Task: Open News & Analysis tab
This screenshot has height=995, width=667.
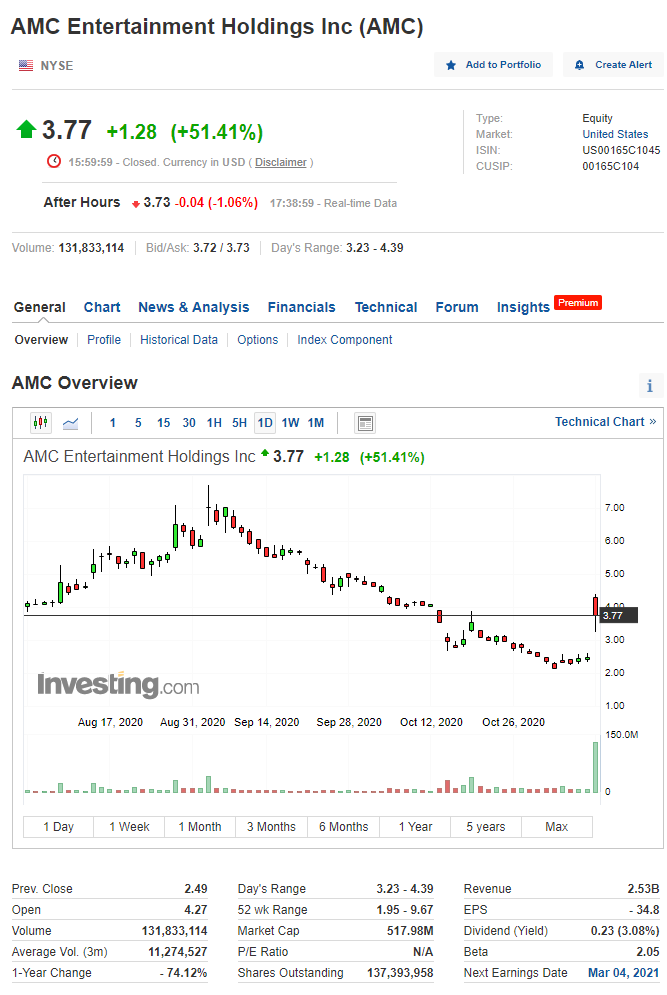Action: click(x=194, y=307)
